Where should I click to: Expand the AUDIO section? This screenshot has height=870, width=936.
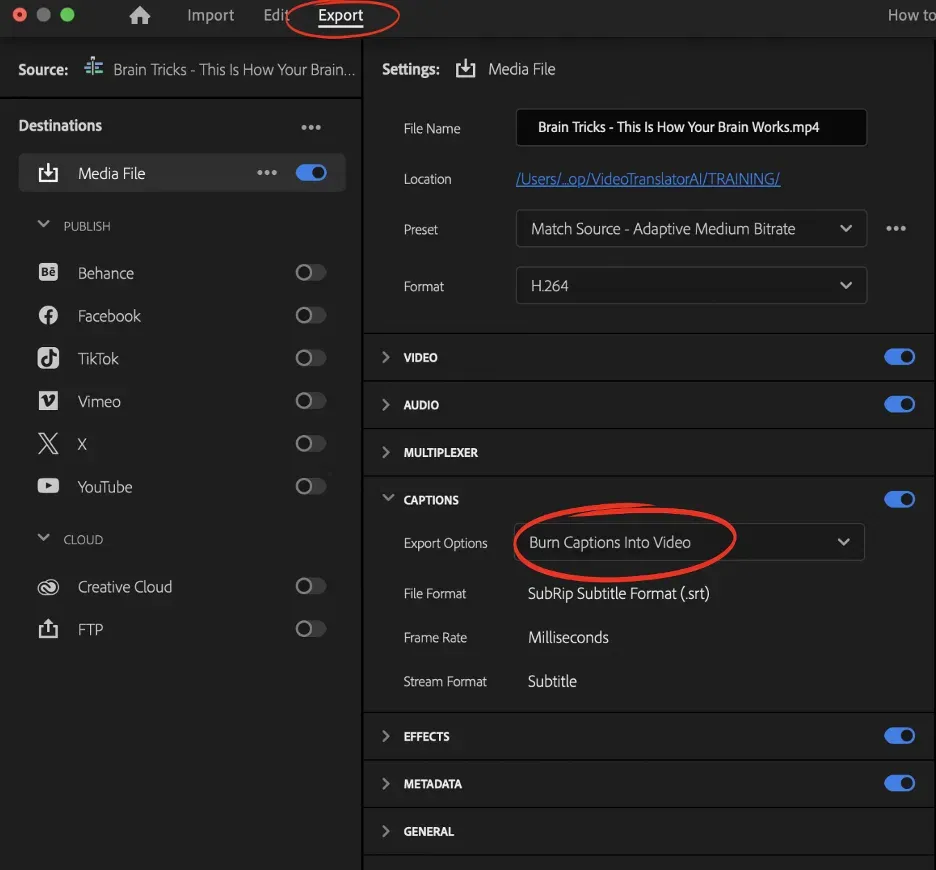386,405
